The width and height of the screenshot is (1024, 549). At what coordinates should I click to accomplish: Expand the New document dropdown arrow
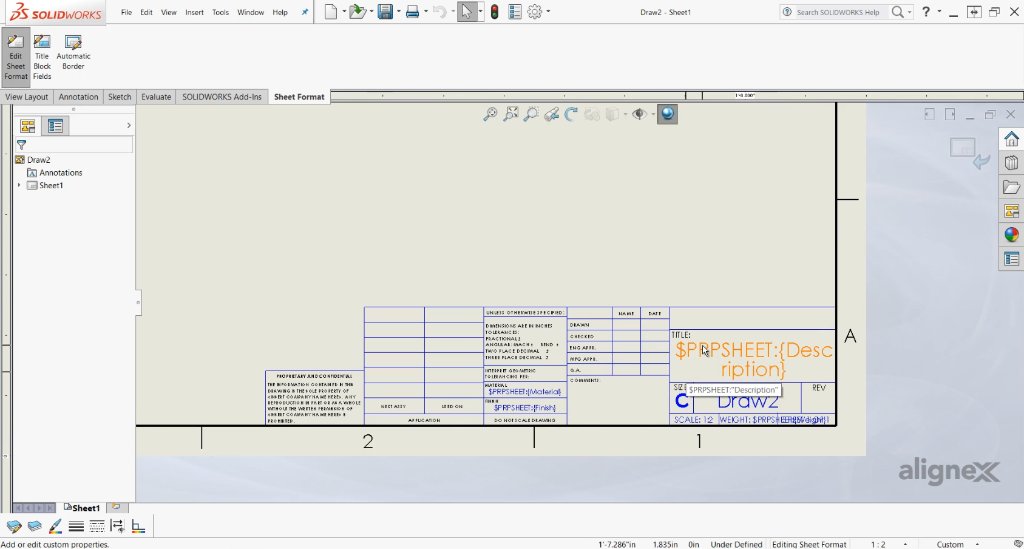[344, 12]
